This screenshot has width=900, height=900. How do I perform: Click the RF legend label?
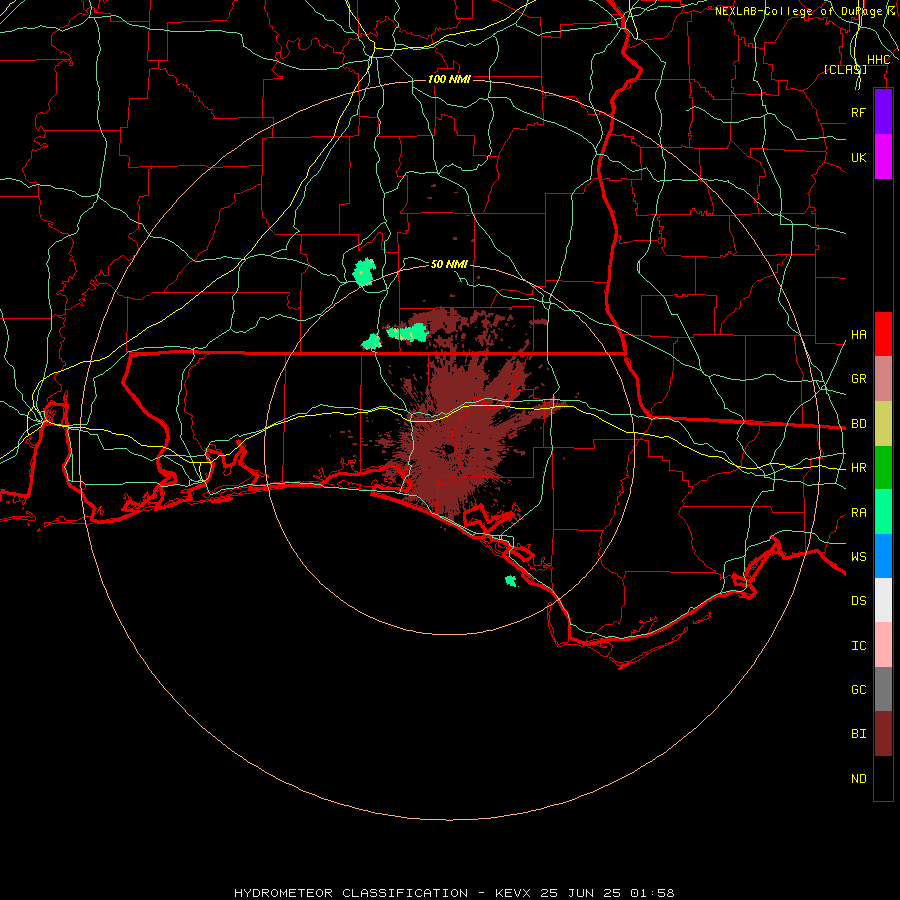858,112
